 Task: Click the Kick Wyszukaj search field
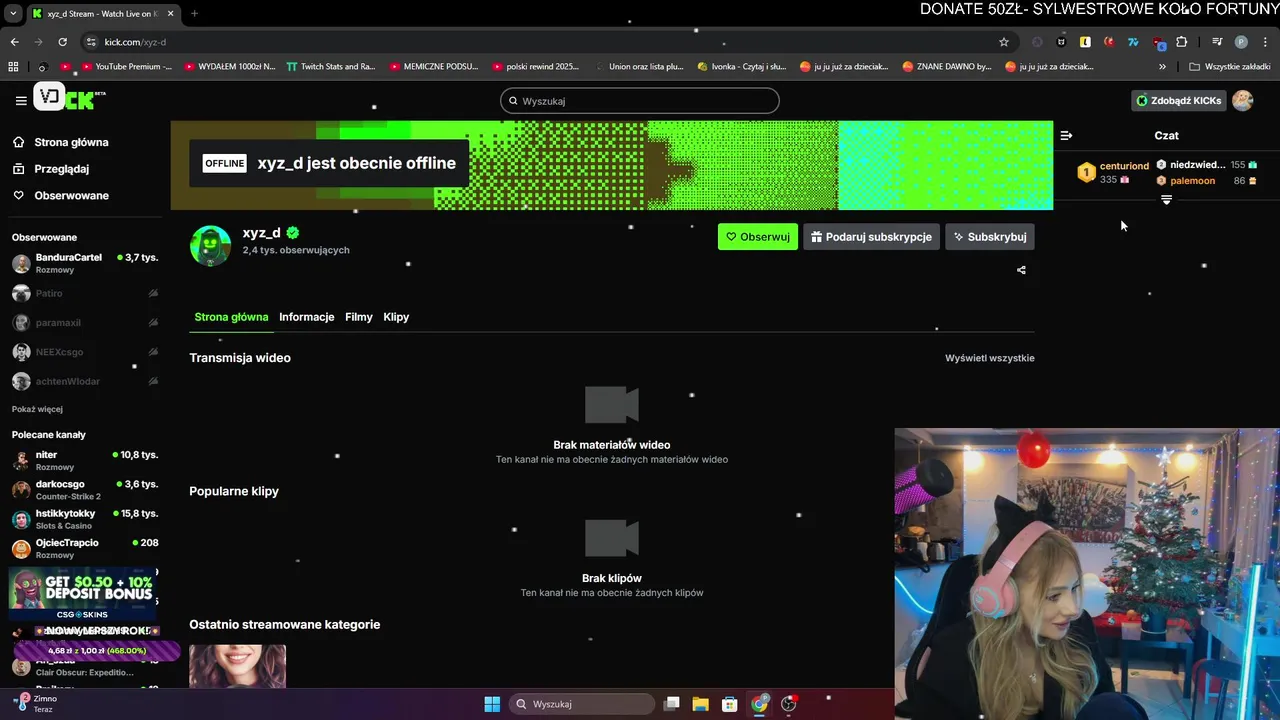click(639, 101)
